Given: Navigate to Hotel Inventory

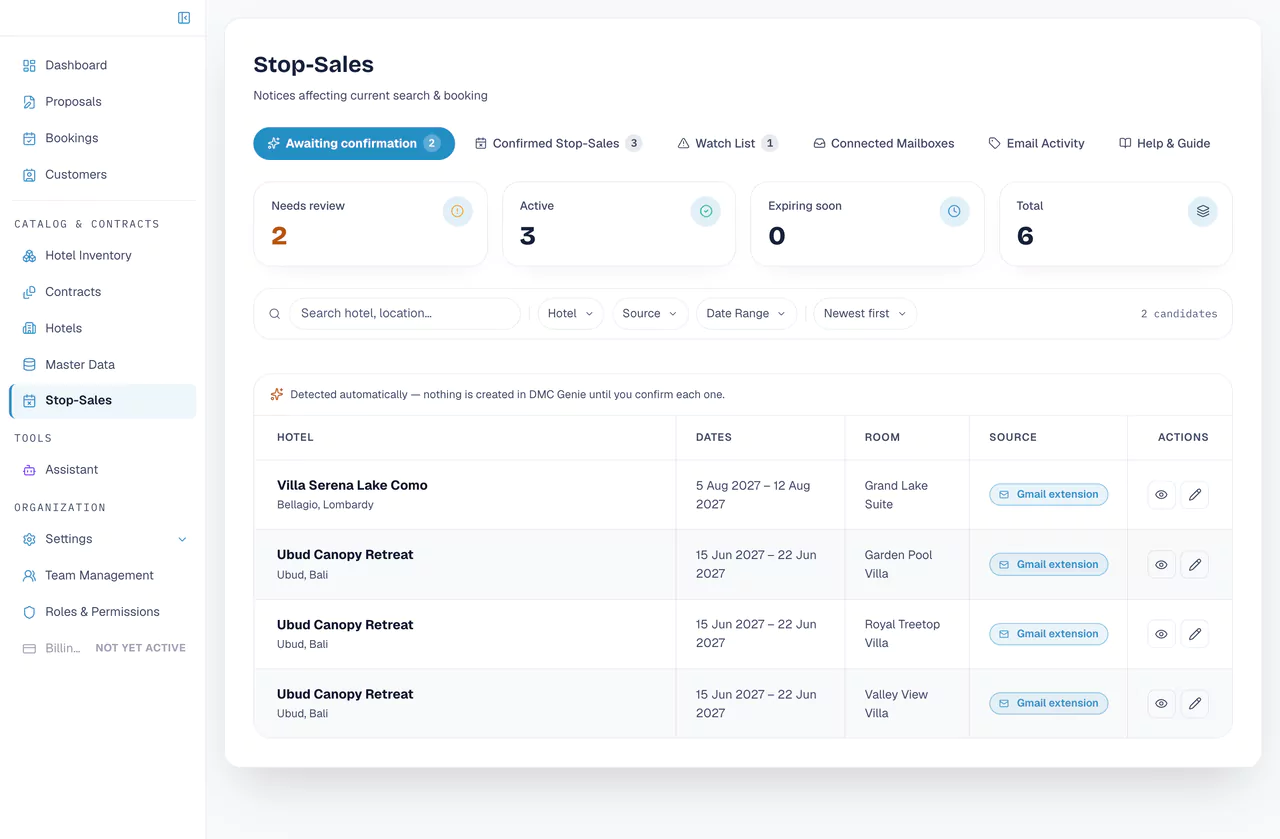Looking at the screenshot, I should click(x=103, y=255).
